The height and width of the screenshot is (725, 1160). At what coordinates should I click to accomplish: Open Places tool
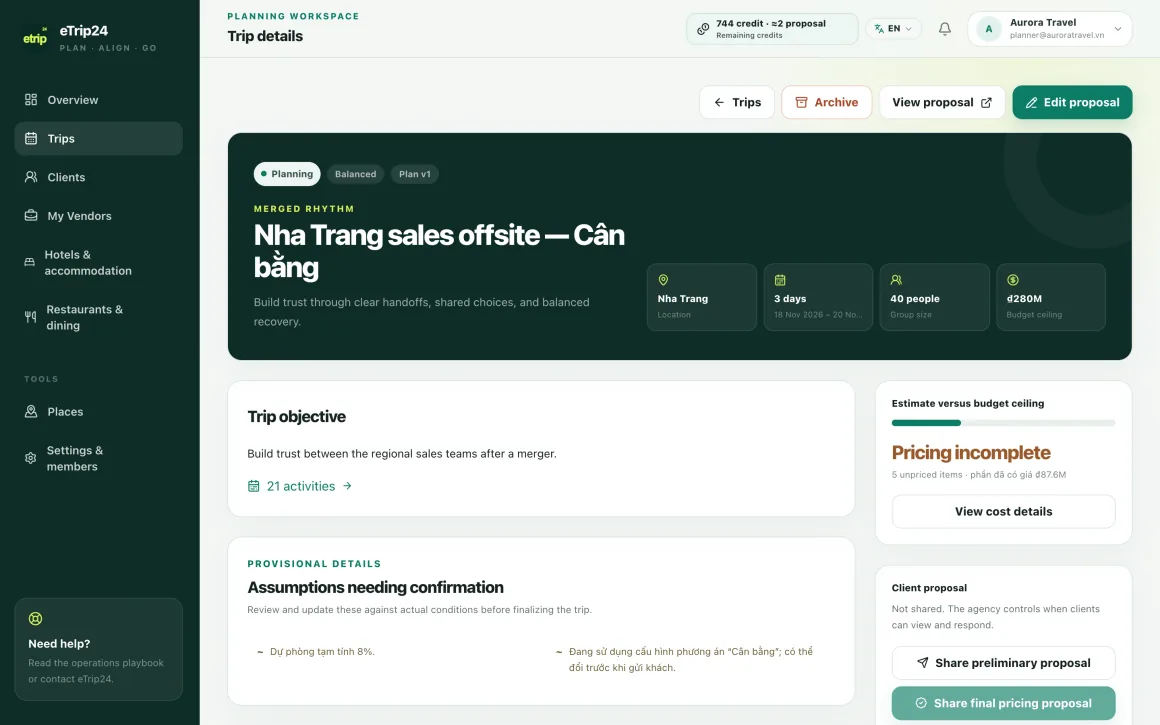click(98, 411)
